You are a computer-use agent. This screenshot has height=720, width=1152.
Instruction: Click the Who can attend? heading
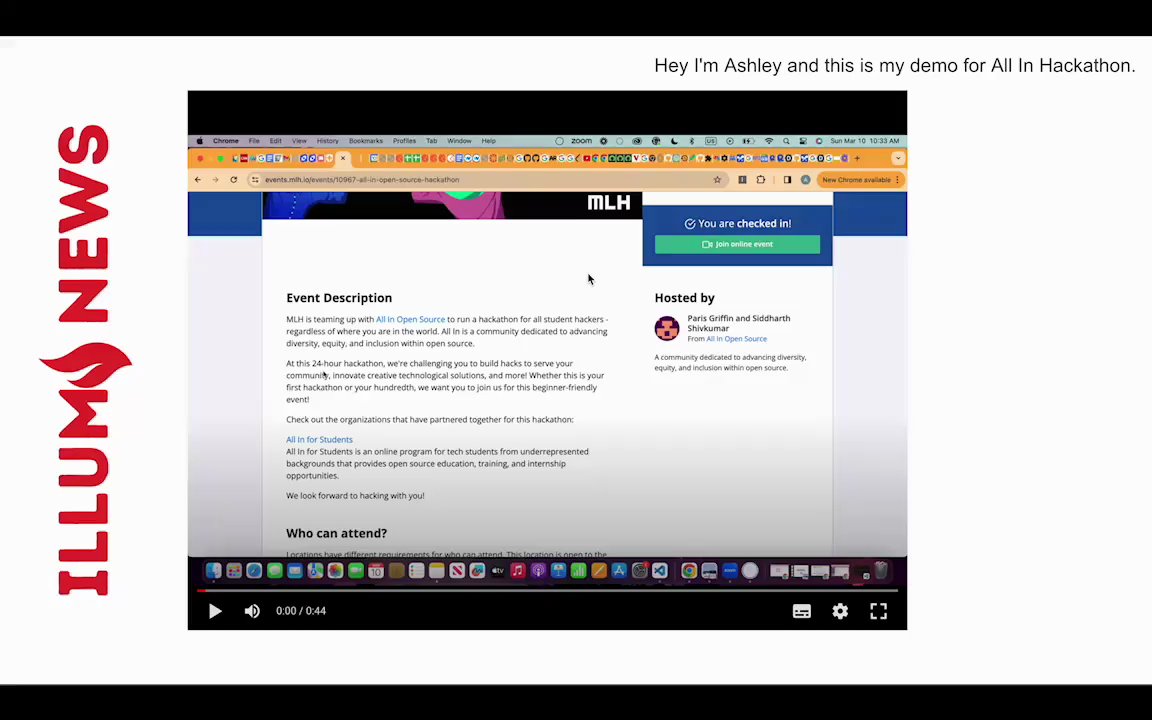(336, 533)
